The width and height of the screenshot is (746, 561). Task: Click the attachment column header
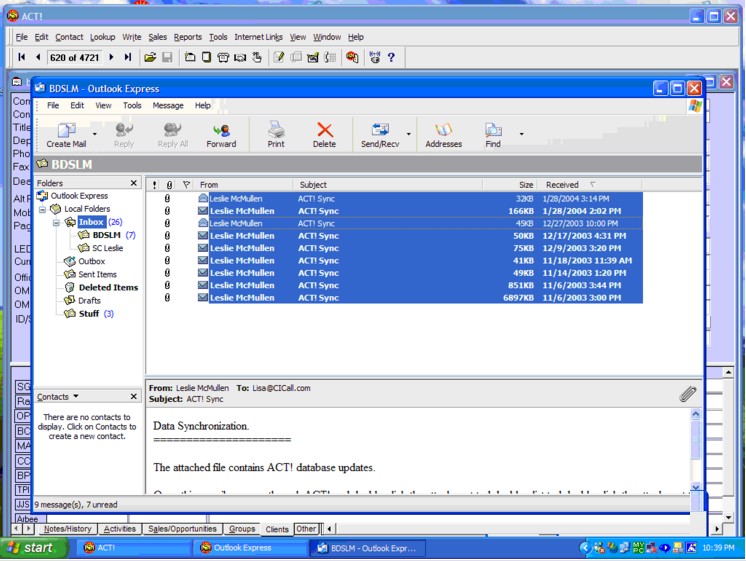pyautogui.click(x=169, y=185)
